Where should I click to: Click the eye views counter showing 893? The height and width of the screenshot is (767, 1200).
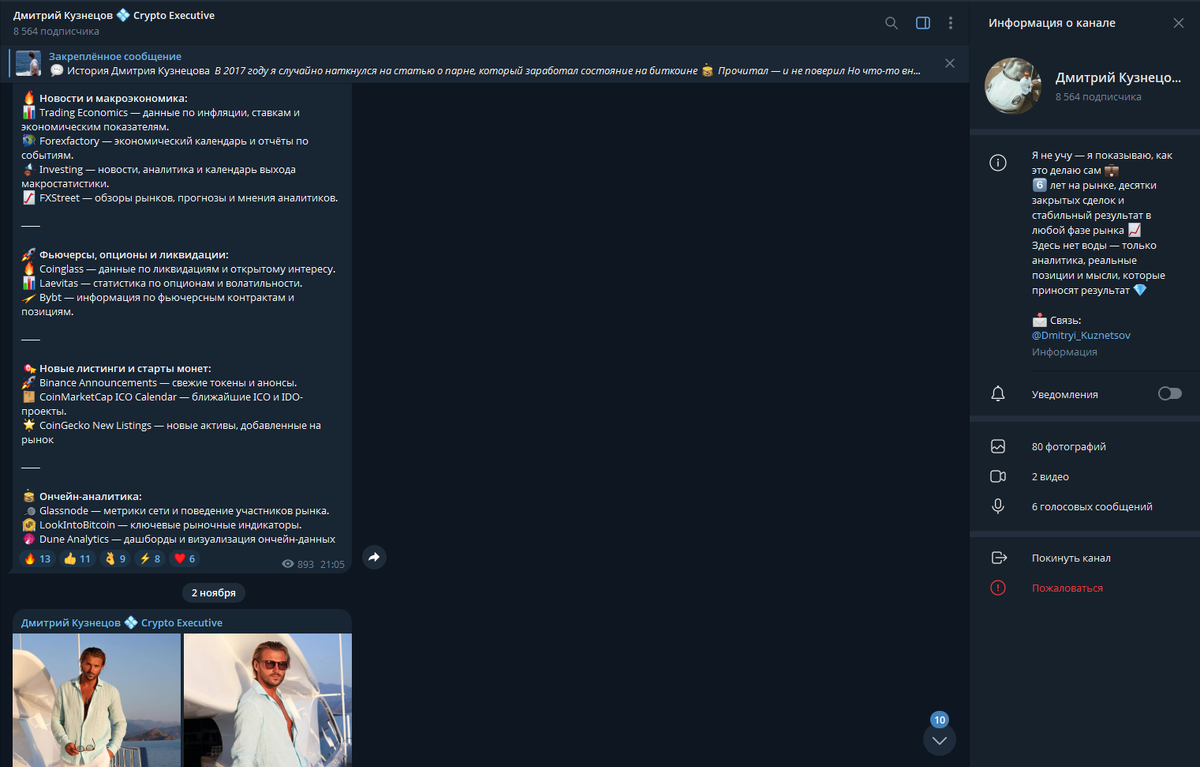(x=298, y=564)
